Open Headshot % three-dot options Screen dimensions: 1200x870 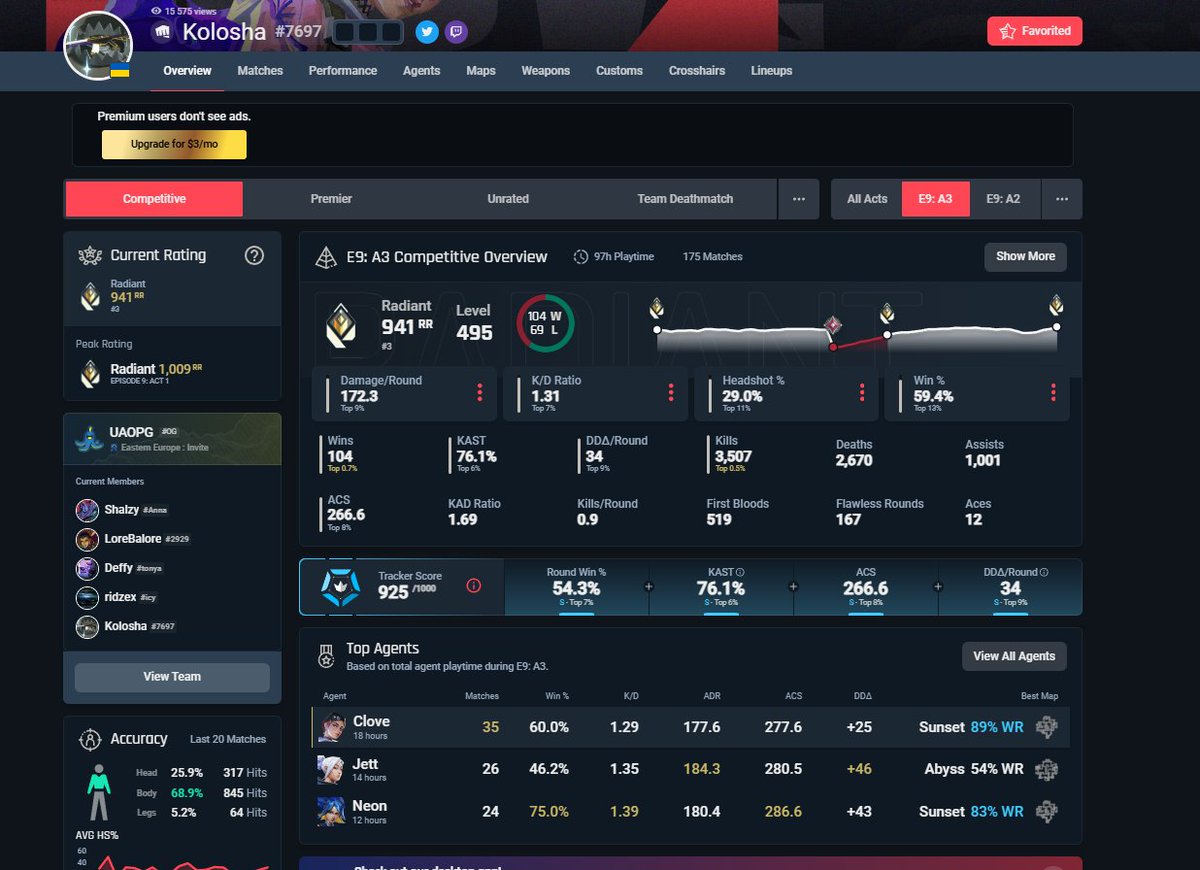pos(861,392)
